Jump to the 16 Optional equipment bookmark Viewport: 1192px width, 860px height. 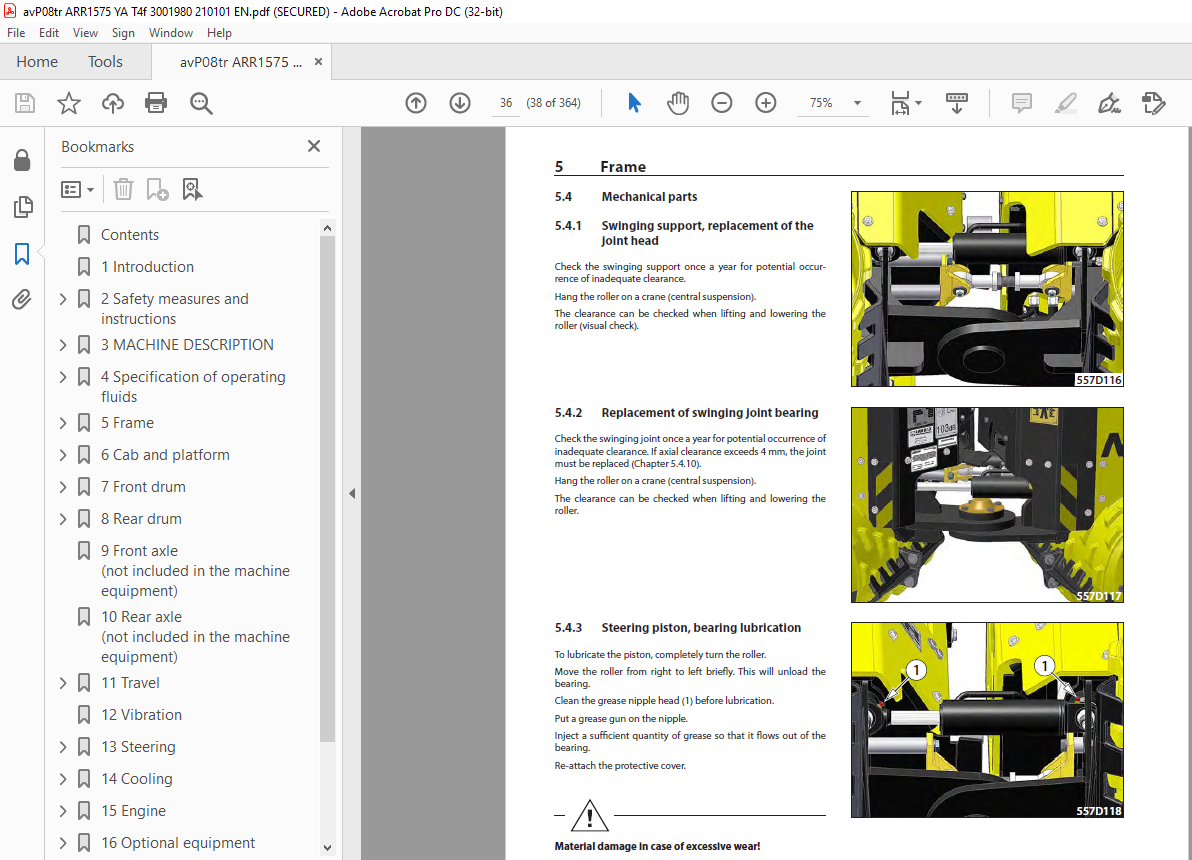click(178, 843)
